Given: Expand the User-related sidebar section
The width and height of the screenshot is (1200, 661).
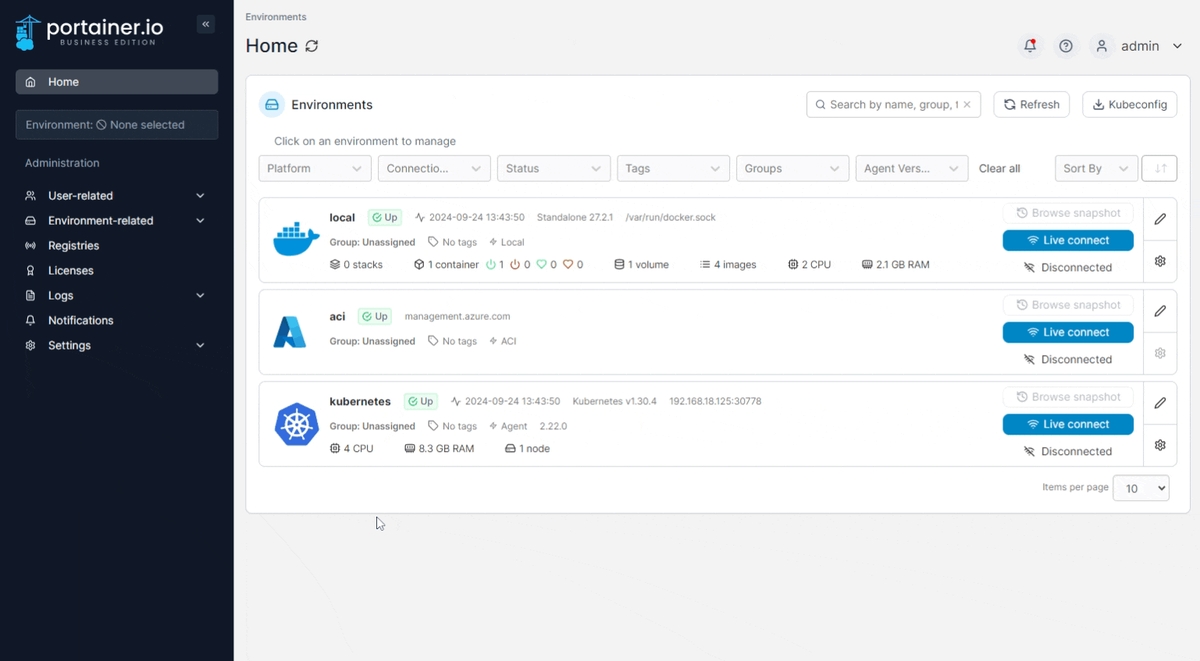Looking at the screenshot, I should click(x=112, y=195).
